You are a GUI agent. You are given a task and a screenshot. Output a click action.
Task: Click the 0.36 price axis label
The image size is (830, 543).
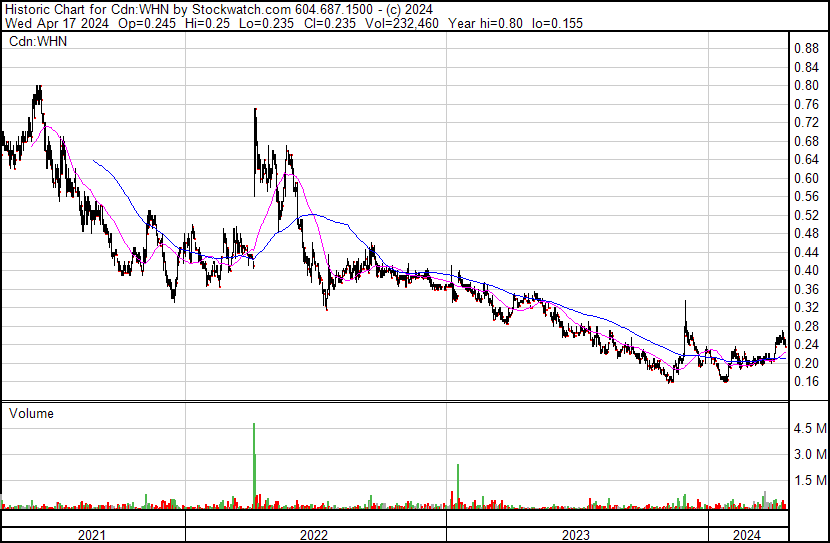coord(806,289)
